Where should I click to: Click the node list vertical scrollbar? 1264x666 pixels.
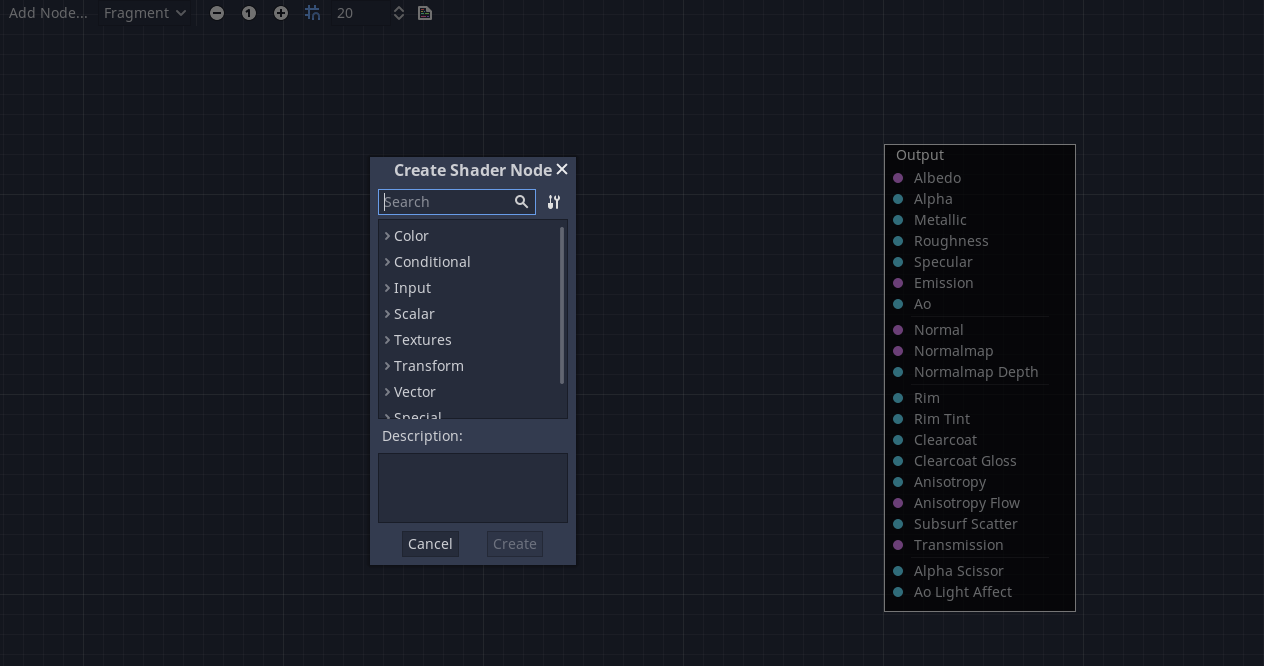click(x=562, y=305)
